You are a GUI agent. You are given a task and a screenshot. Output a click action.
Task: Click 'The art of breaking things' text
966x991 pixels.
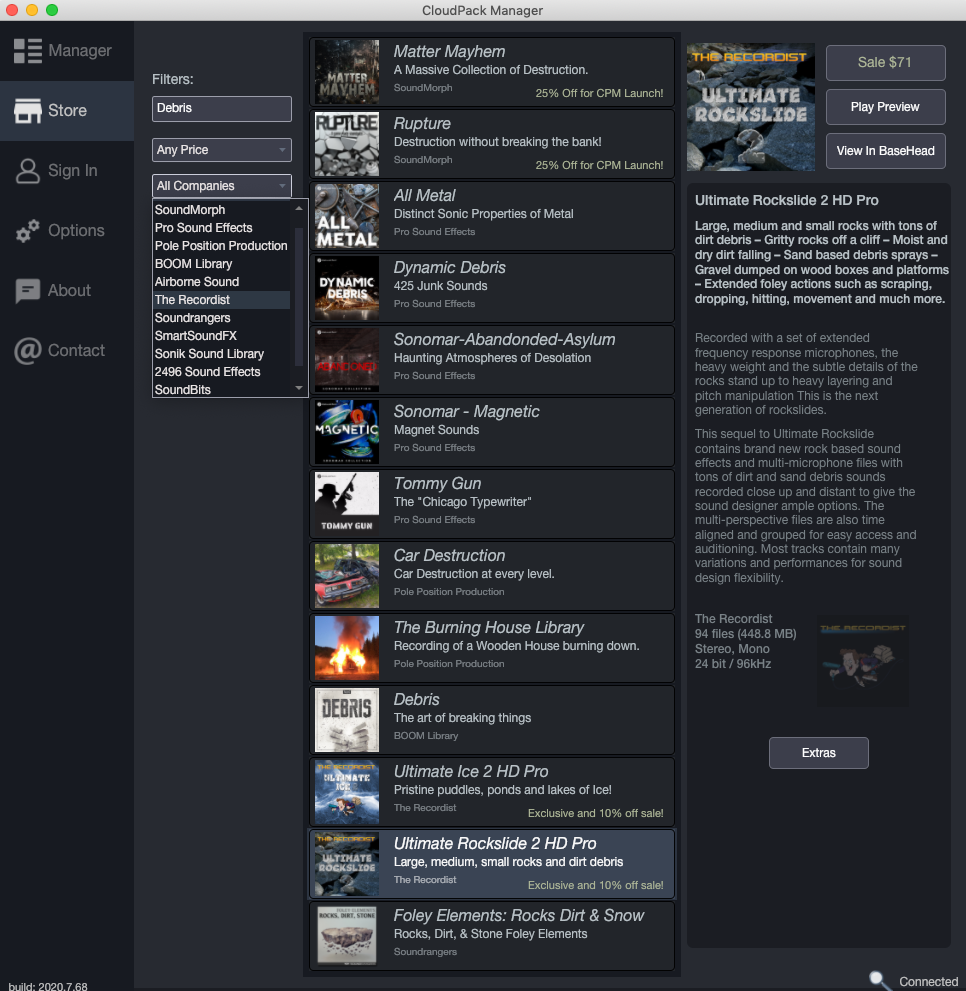tap(462, 718)
